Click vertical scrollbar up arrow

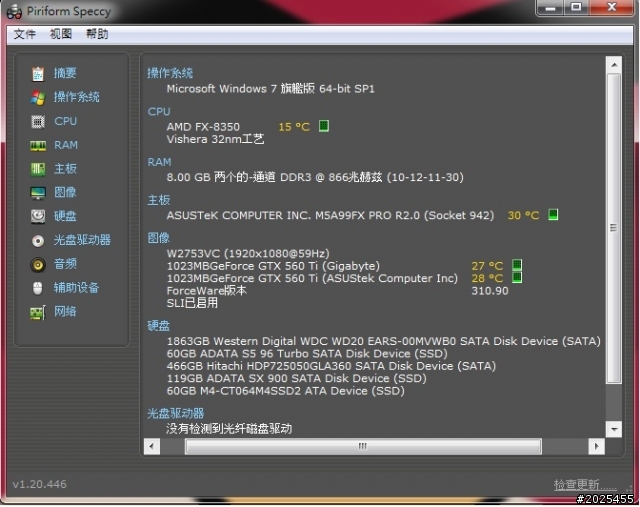click(614, 64)
